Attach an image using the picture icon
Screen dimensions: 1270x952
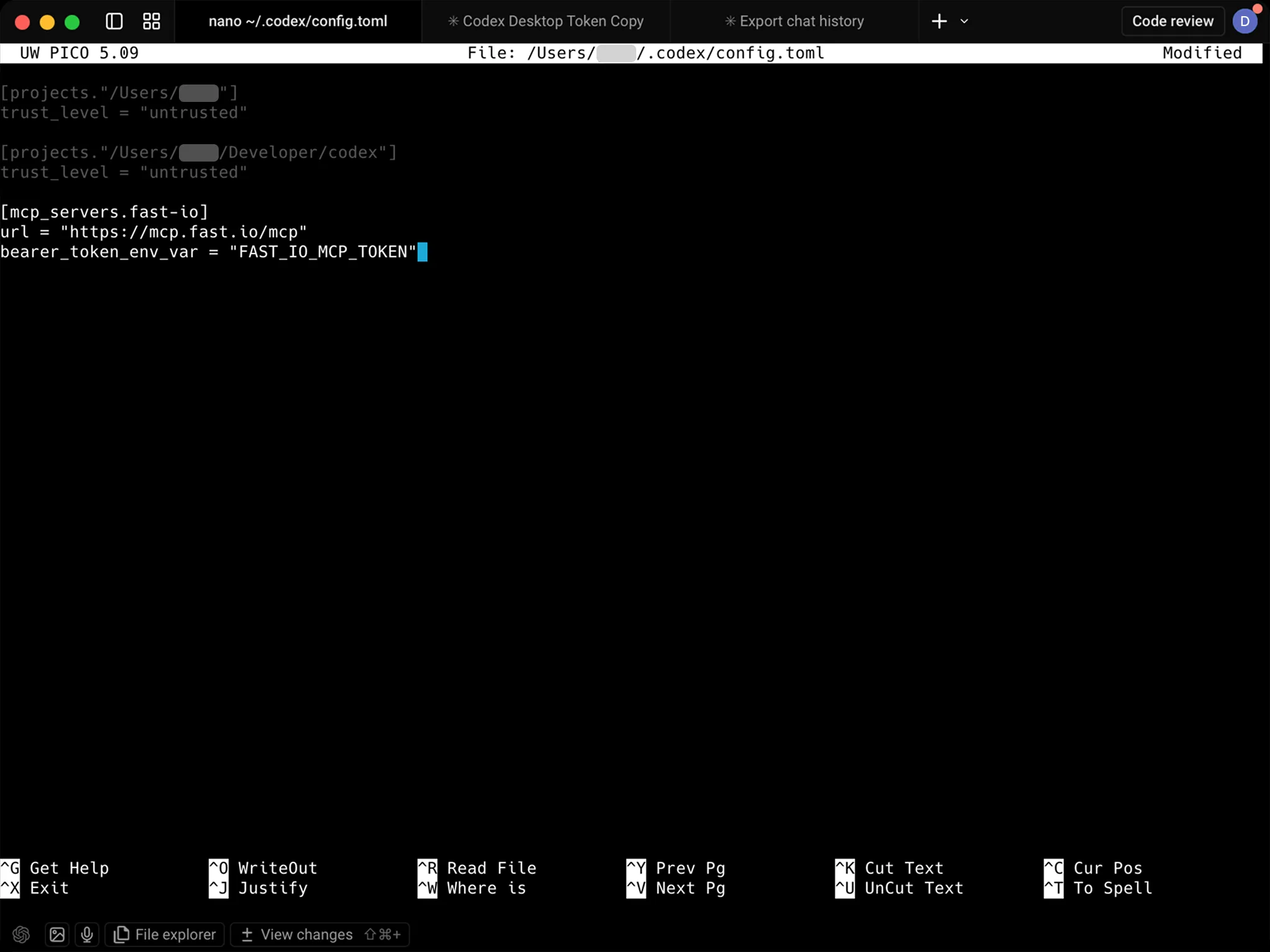pos(57,934)
